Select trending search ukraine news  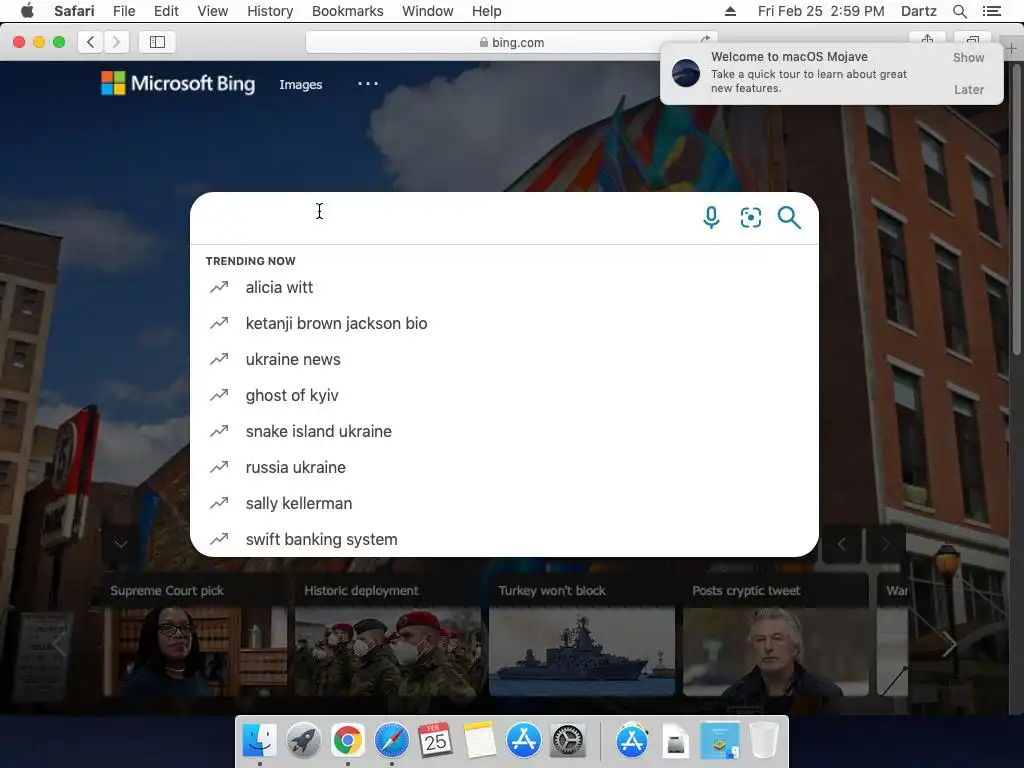(x=504, y=359)
